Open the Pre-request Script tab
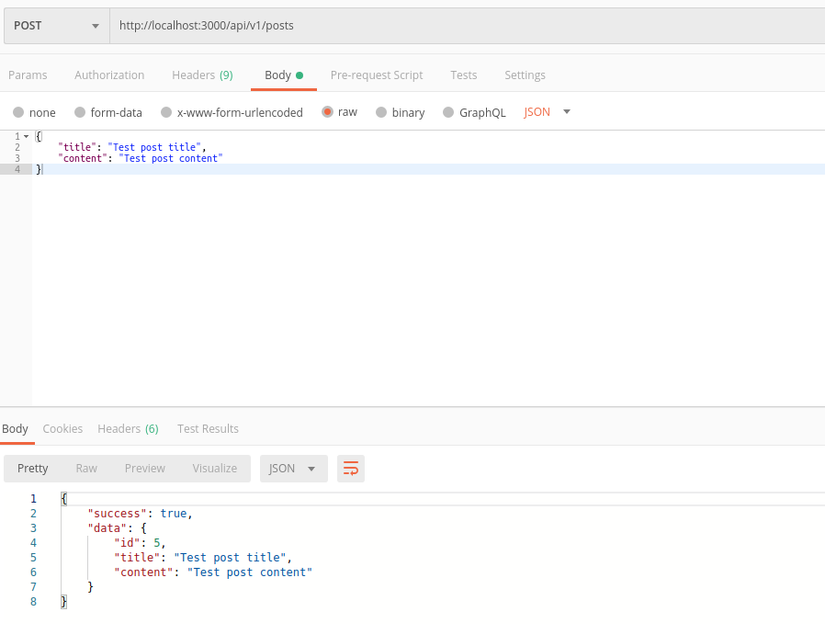 click(x=376, y=75)
